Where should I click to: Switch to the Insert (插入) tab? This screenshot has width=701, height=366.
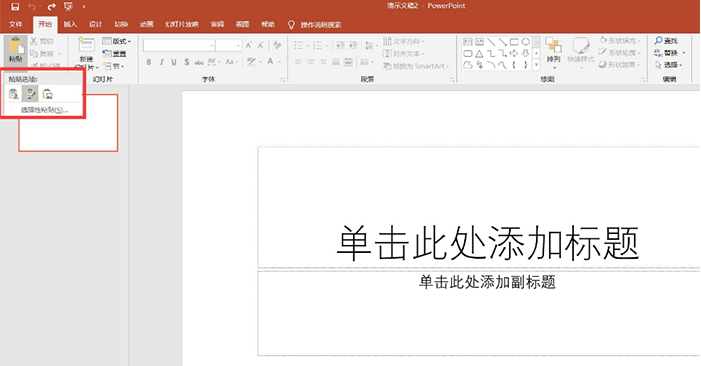click(x=70, y=24)
